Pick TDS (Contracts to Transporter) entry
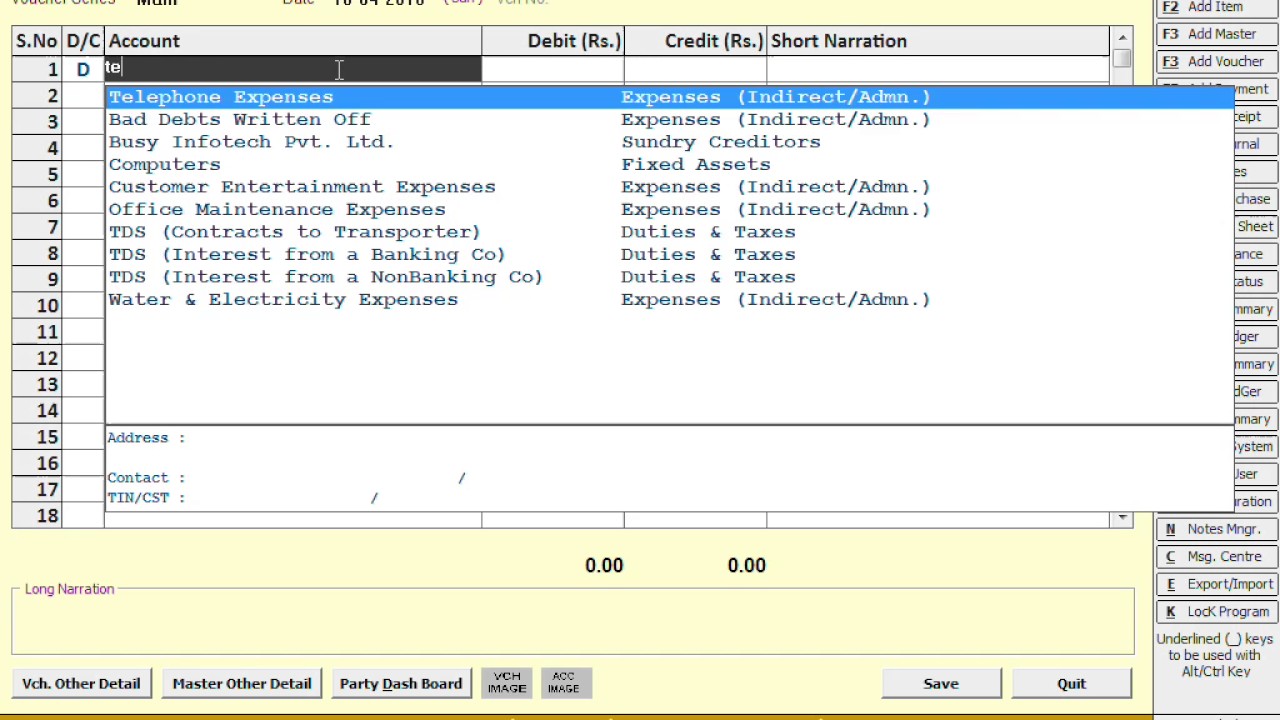Image resolution: width=1280 pixels, height=720 pixels. point(670,232)
